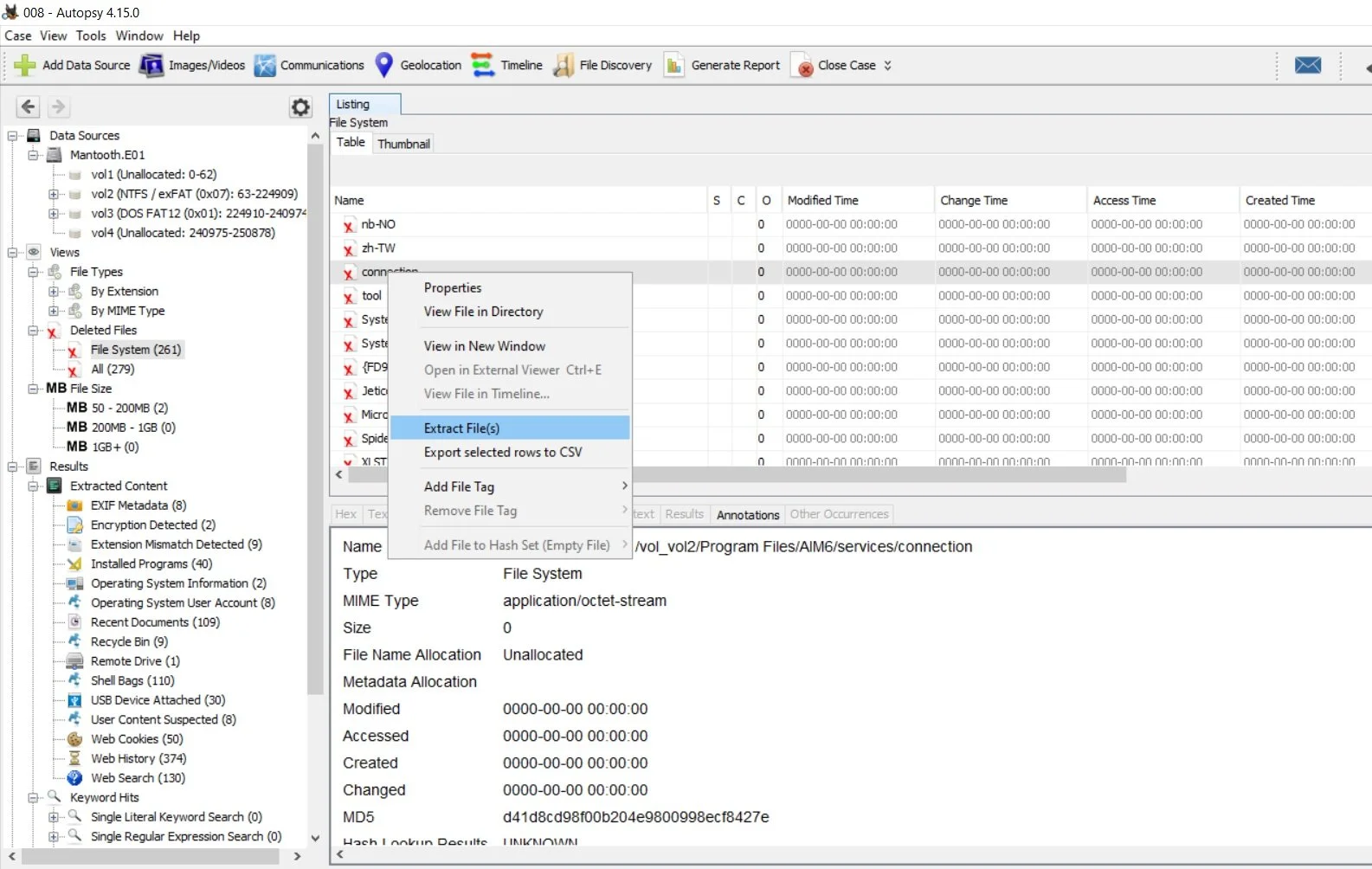Collapse the Data Sources tree node
1372x869 pixels.
tap(12, 136)
